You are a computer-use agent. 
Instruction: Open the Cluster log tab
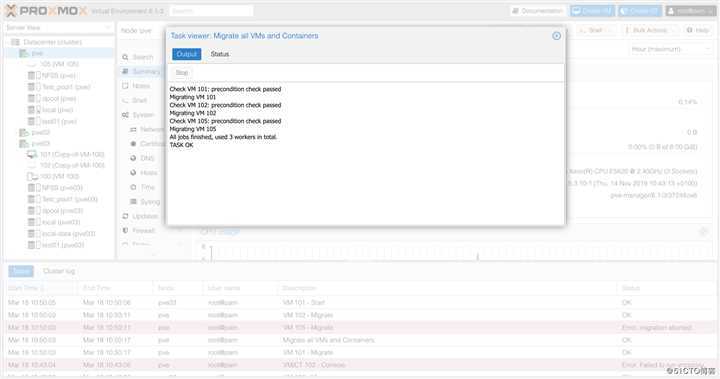pyautogui.click(x=59, y=271)
